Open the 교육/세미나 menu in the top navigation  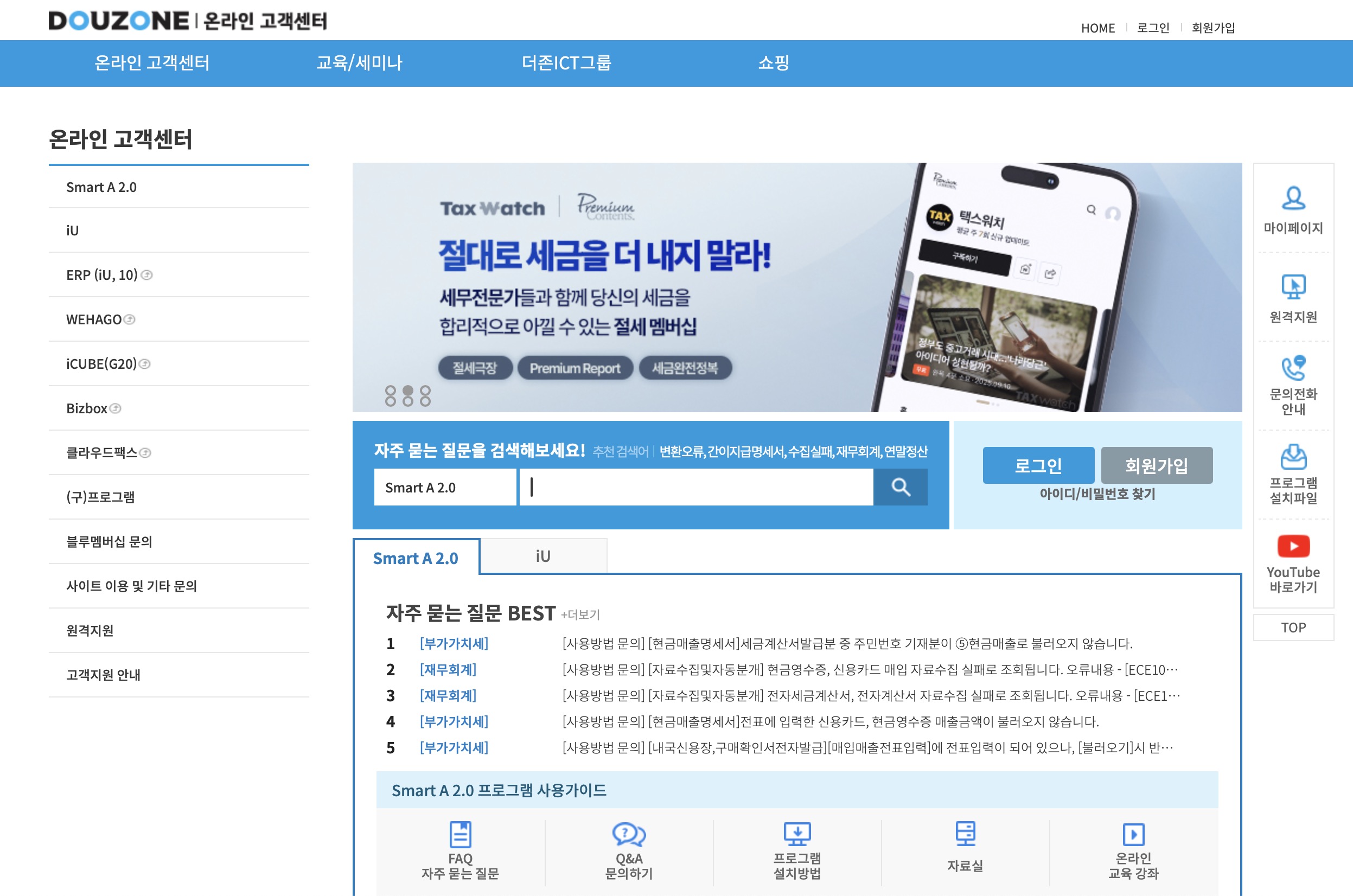pos(360,63)
